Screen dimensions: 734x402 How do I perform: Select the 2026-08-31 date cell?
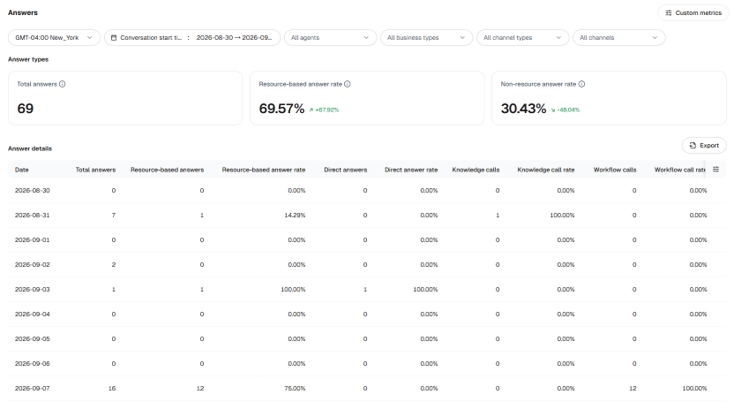coord(32,215)
